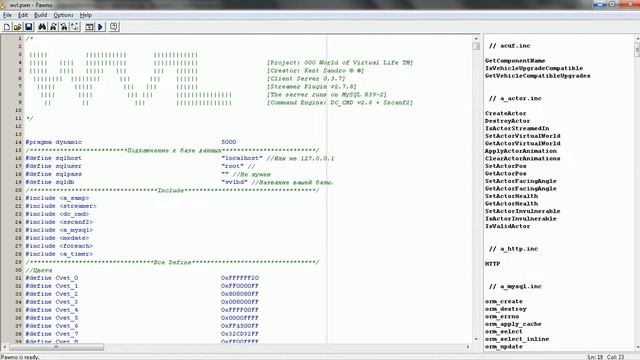Viewport: 640px width, 360px height.
Task: Select GetActorPos in the function list
Action: (505, 173)
